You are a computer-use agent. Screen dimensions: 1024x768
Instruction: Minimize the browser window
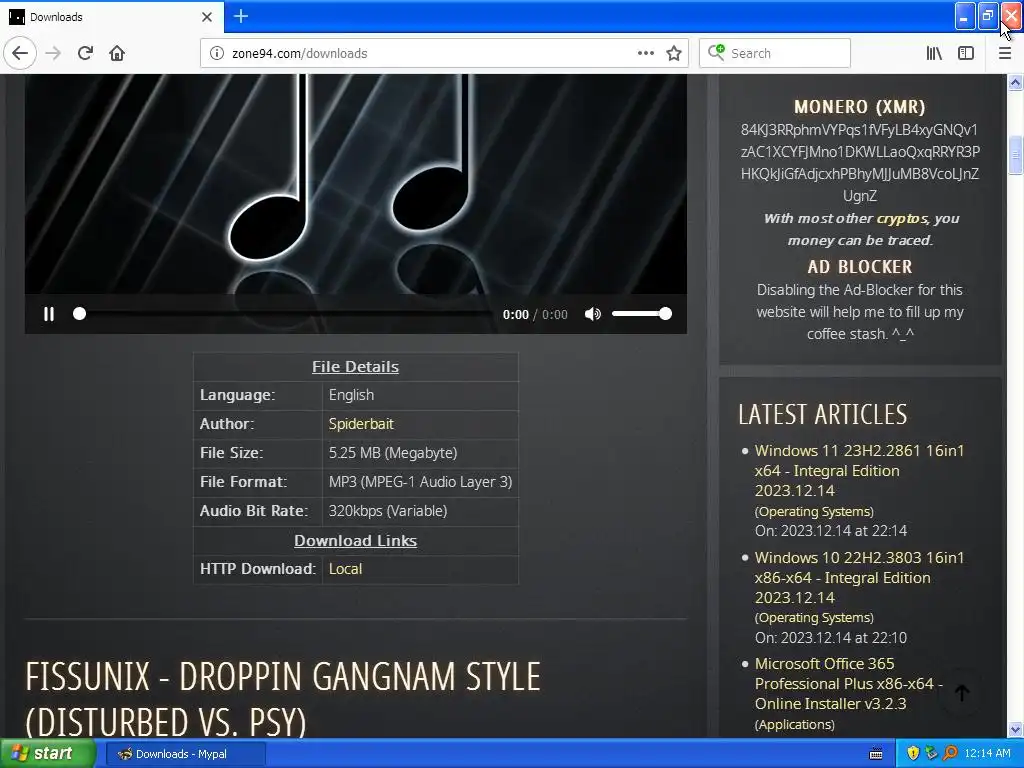[965, 16]
